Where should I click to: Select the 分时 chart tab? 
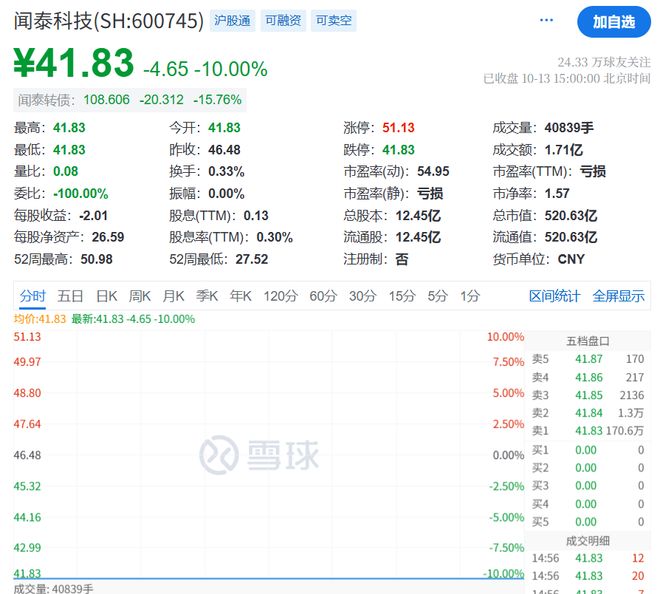pyautogui.click(x=32, y=296)
